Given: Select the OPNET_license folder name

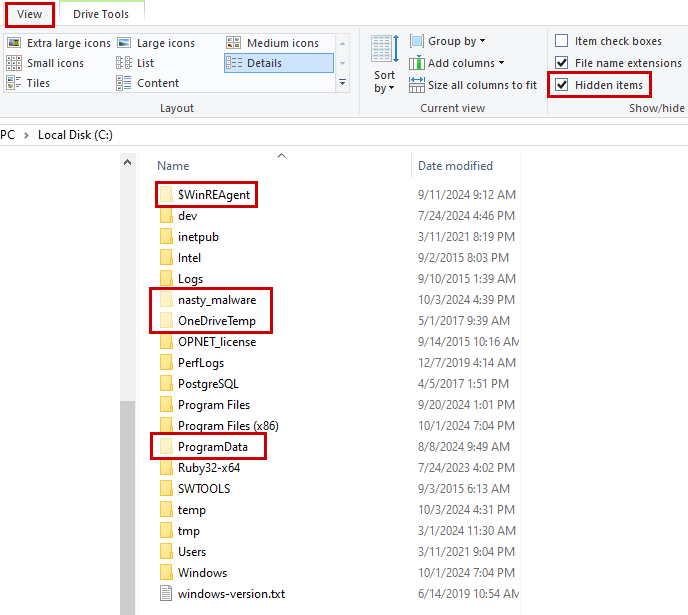Looking at the screenshot, I should click(x=217, y=342).
